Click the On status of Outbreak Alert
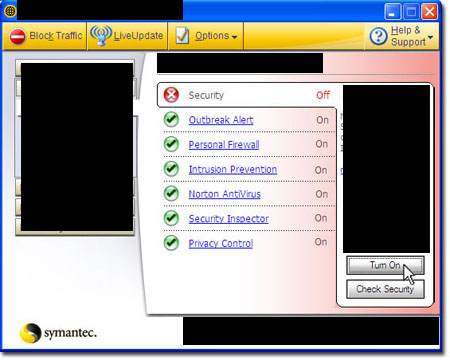Screen dimensions: 450x360 coord(322,120)
